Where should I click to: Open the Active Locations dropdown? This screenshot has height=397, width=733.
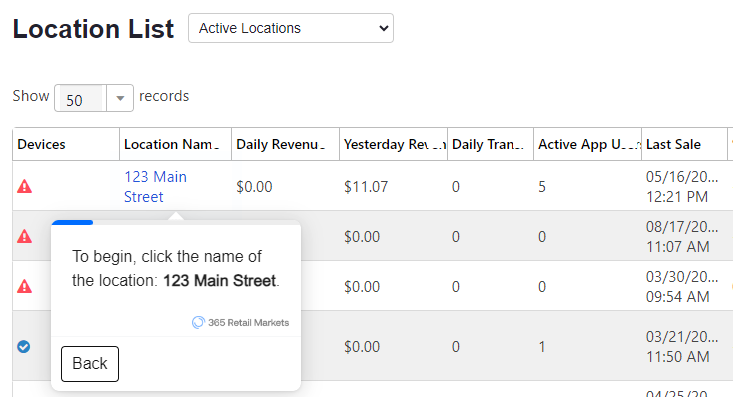tap(291, 28)
